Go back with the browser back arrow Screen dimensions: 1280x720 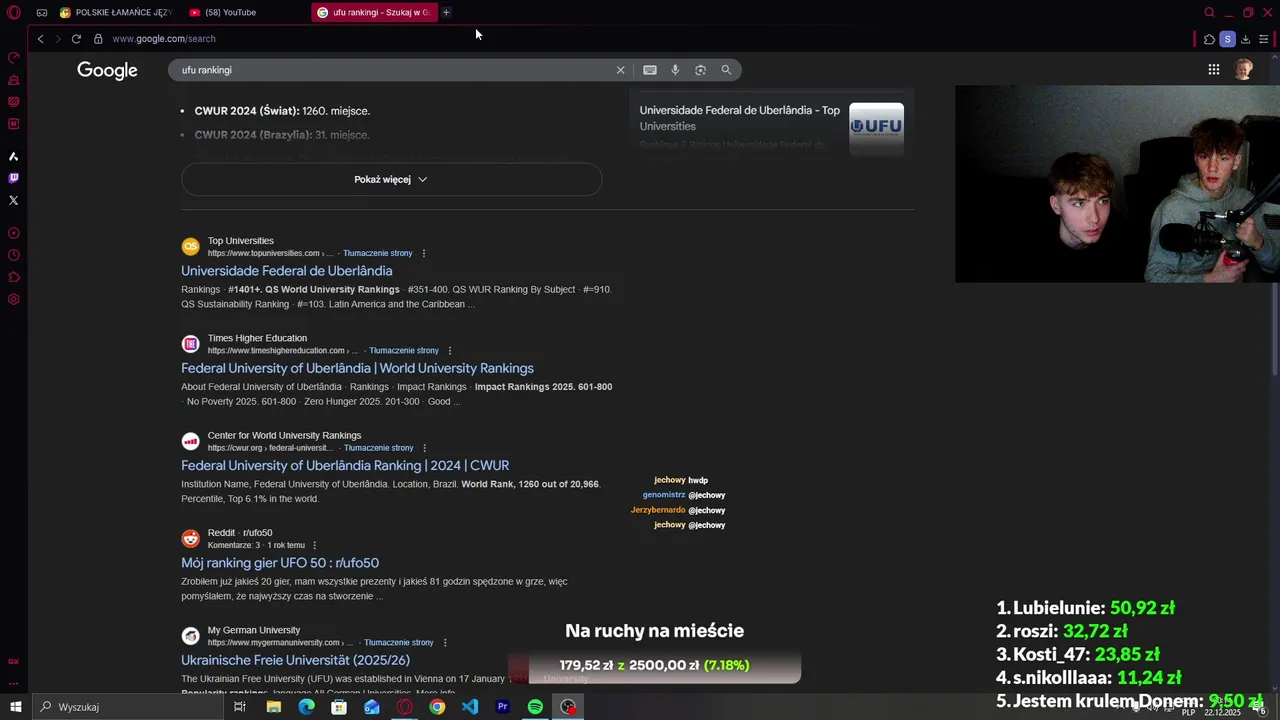40,39
